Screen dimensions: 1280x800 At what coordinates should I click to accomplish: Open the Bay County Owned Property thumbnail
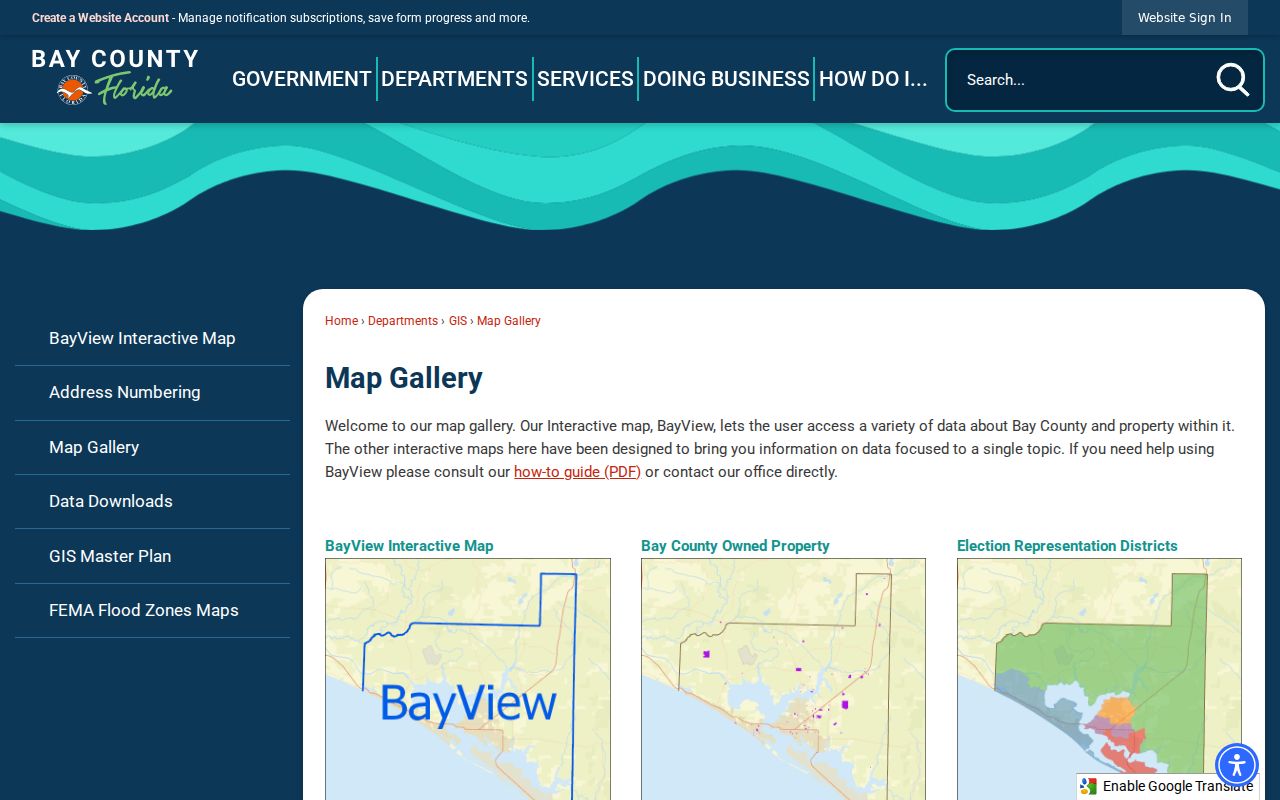783,679
